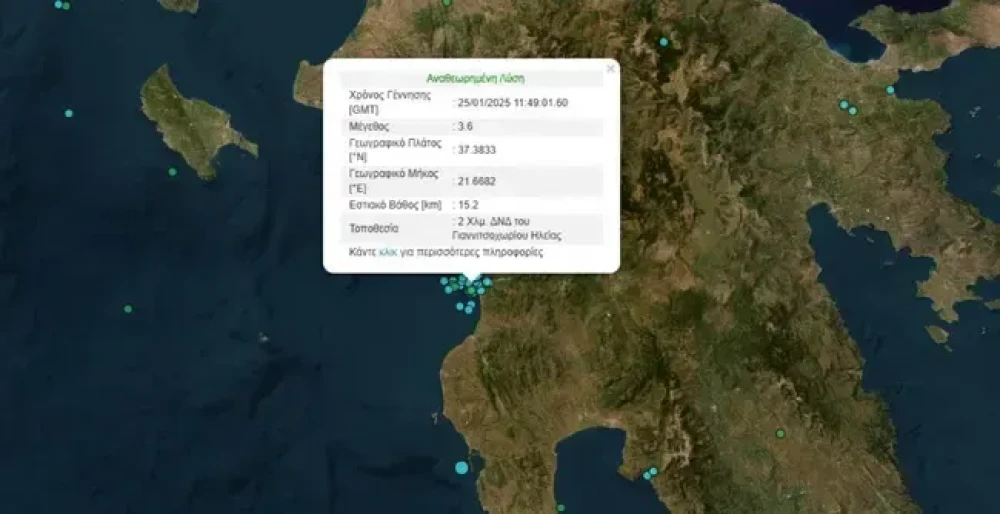Screen dimensions: 1000x514
Task: Click the green quake marker directly under the popup pointer
Action: pyautogui.click(x=471, y=290)
